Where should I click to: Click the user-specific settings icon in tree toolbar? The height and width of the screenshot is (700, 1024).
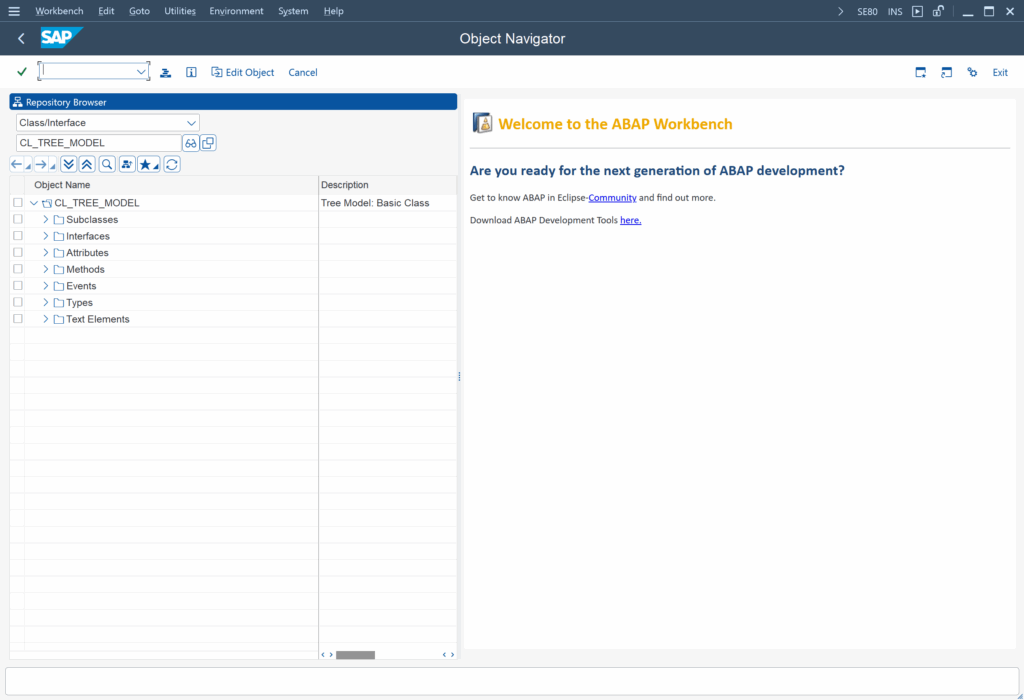coord(127,165)
